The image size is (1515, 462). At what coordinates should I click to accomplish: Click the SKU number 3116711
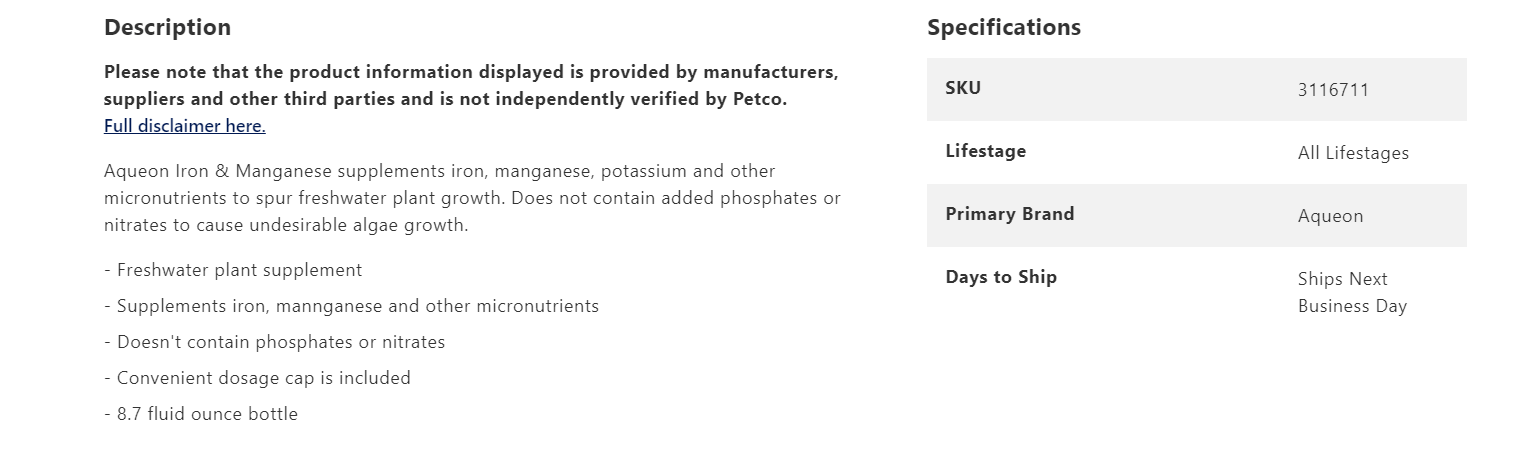[x=1333, y=90]
